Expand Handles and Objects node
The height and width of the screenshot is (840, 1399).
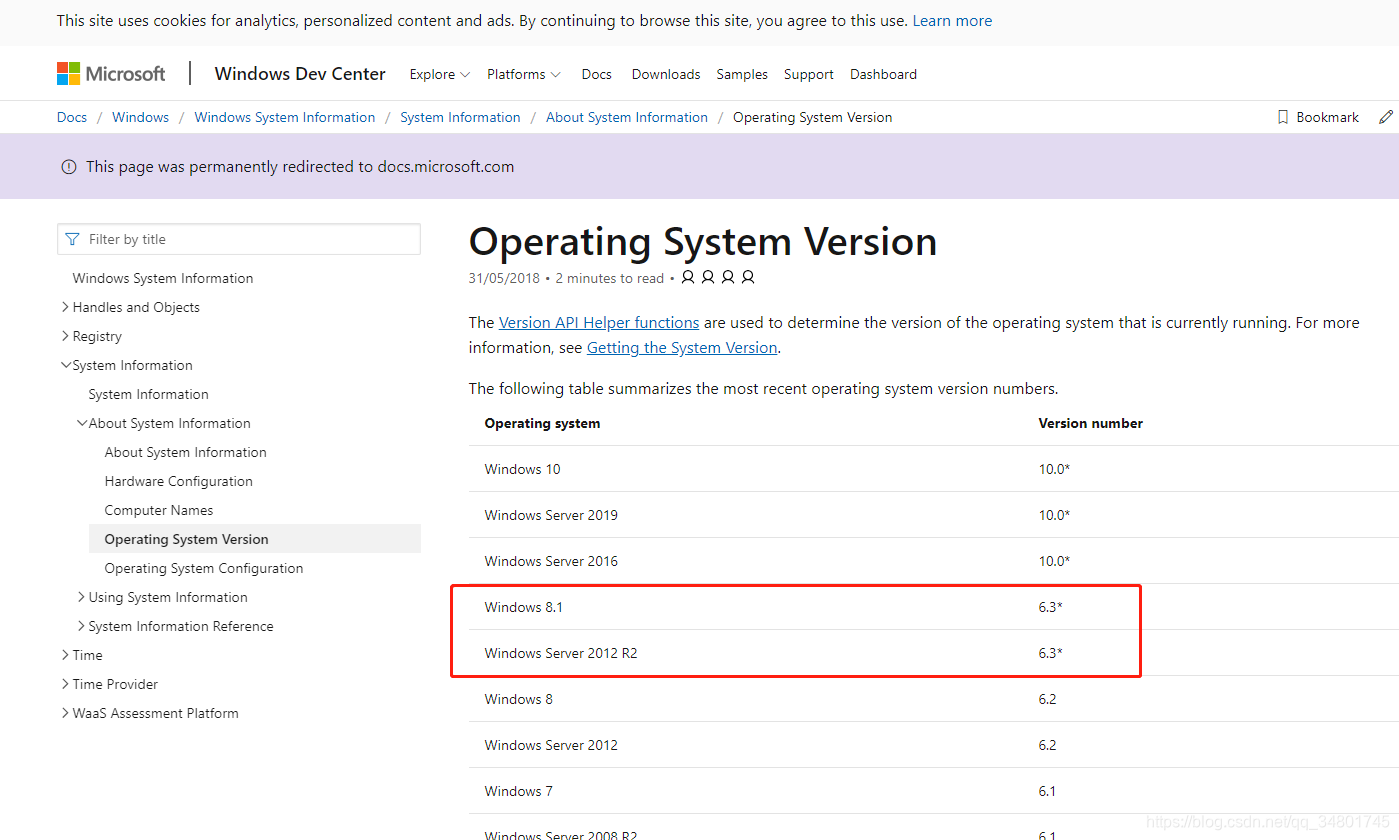click(66, 307)
